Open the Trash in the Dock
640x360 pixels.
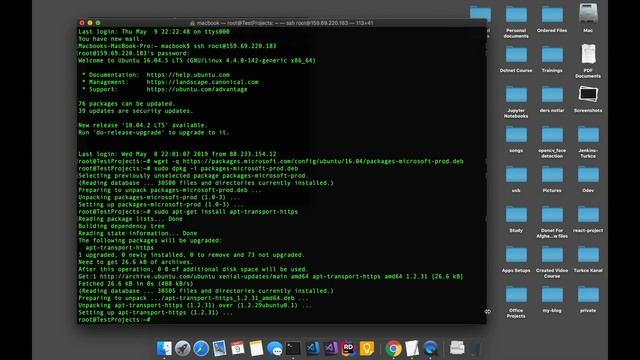[476, 348]
